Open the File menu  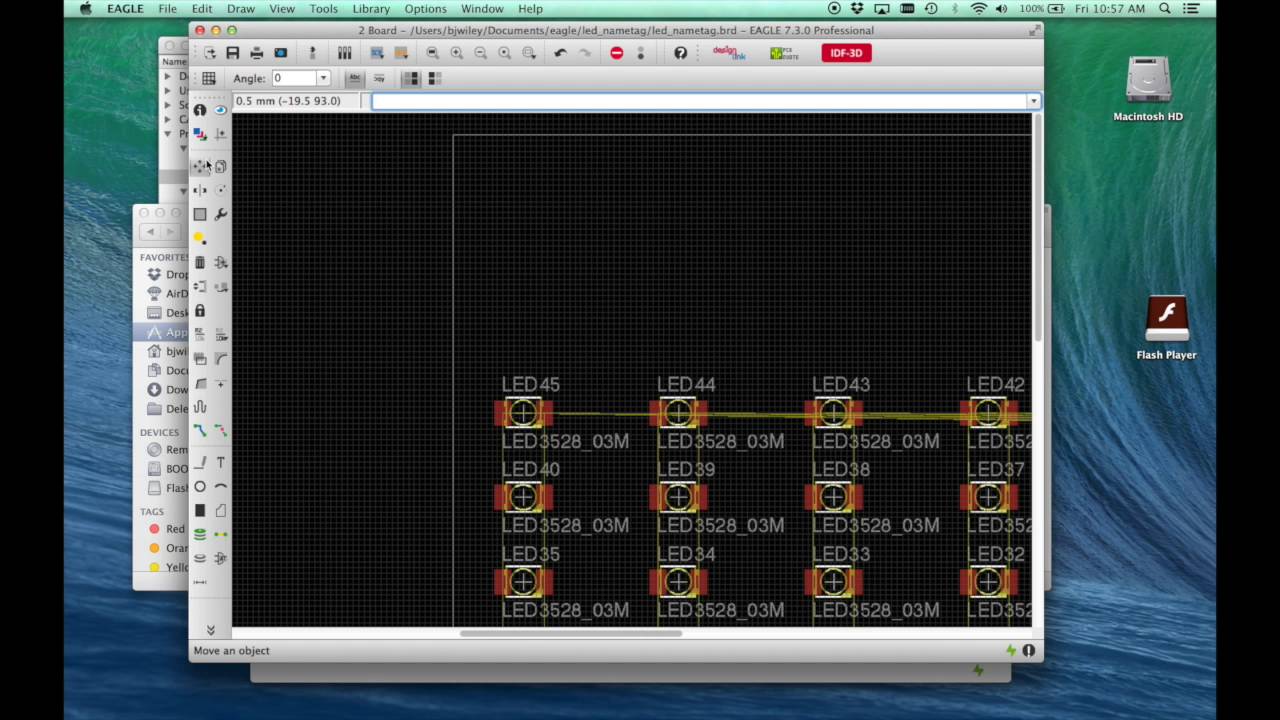click(167, 9)
